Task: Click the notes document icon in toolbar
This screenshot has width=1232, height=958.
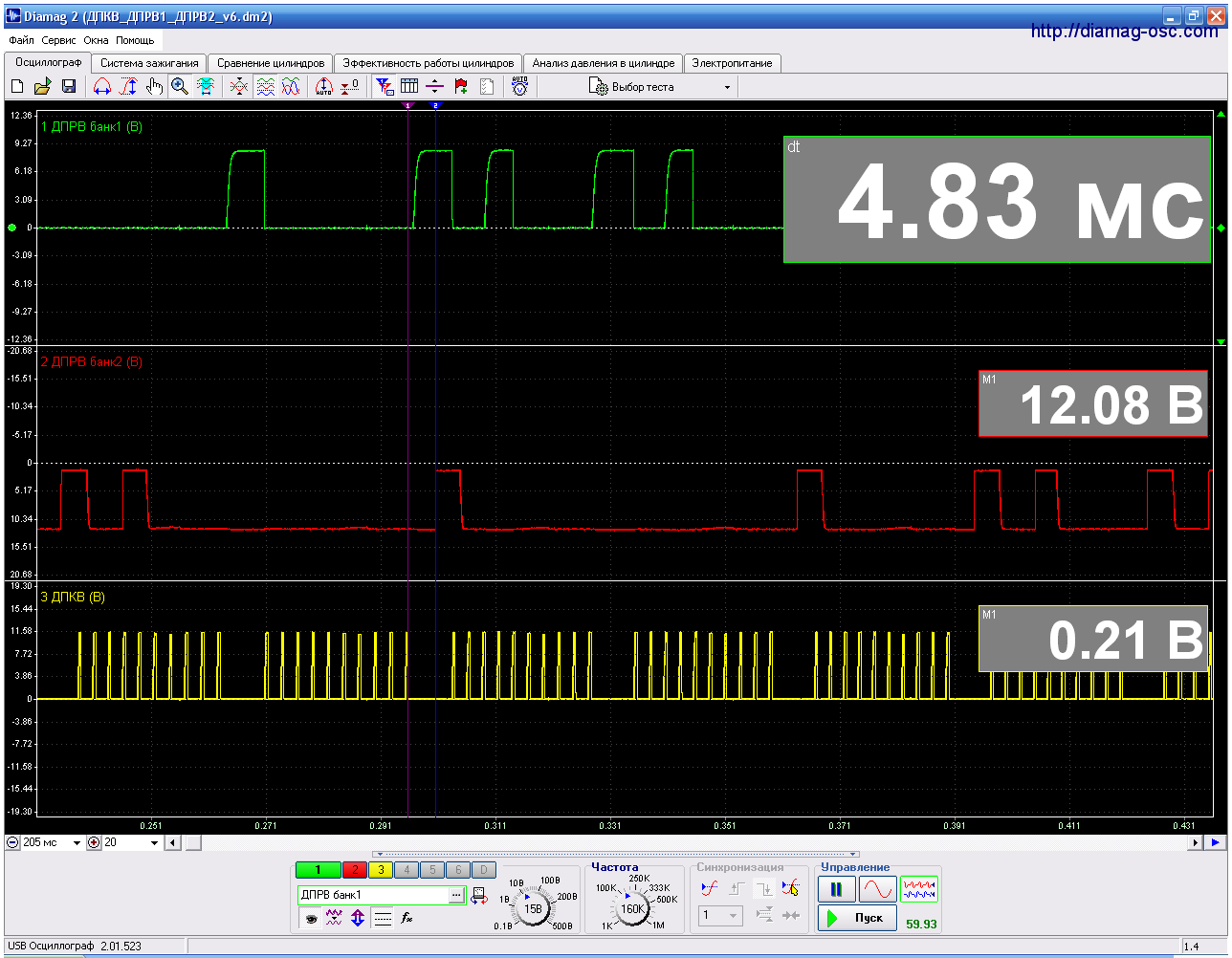Action: (487, 87)
